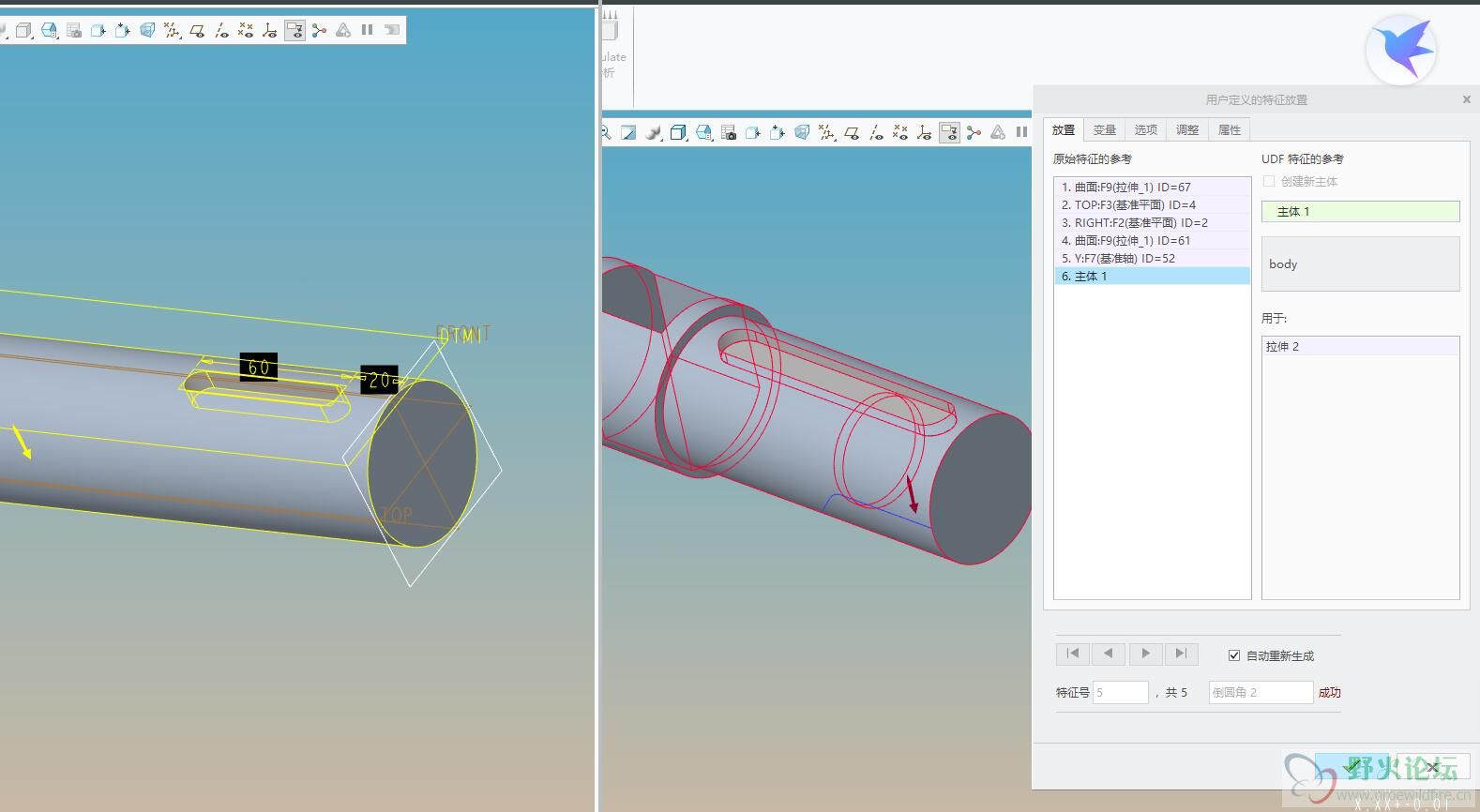
Task: Click the 20 dimension in left viewport
Action: (379, 380)
